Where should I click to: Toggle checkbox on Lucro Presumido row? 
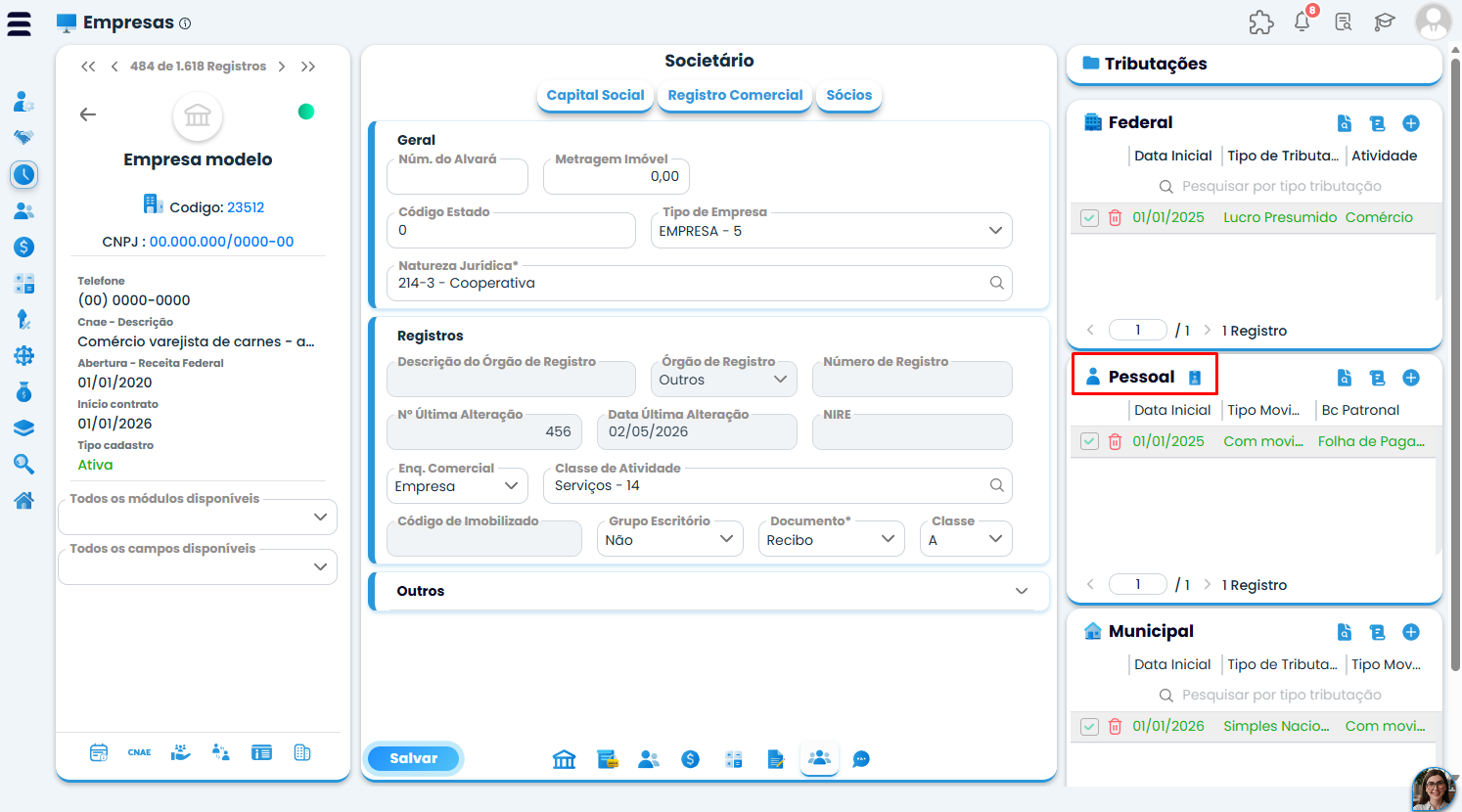coord(1089,217)
